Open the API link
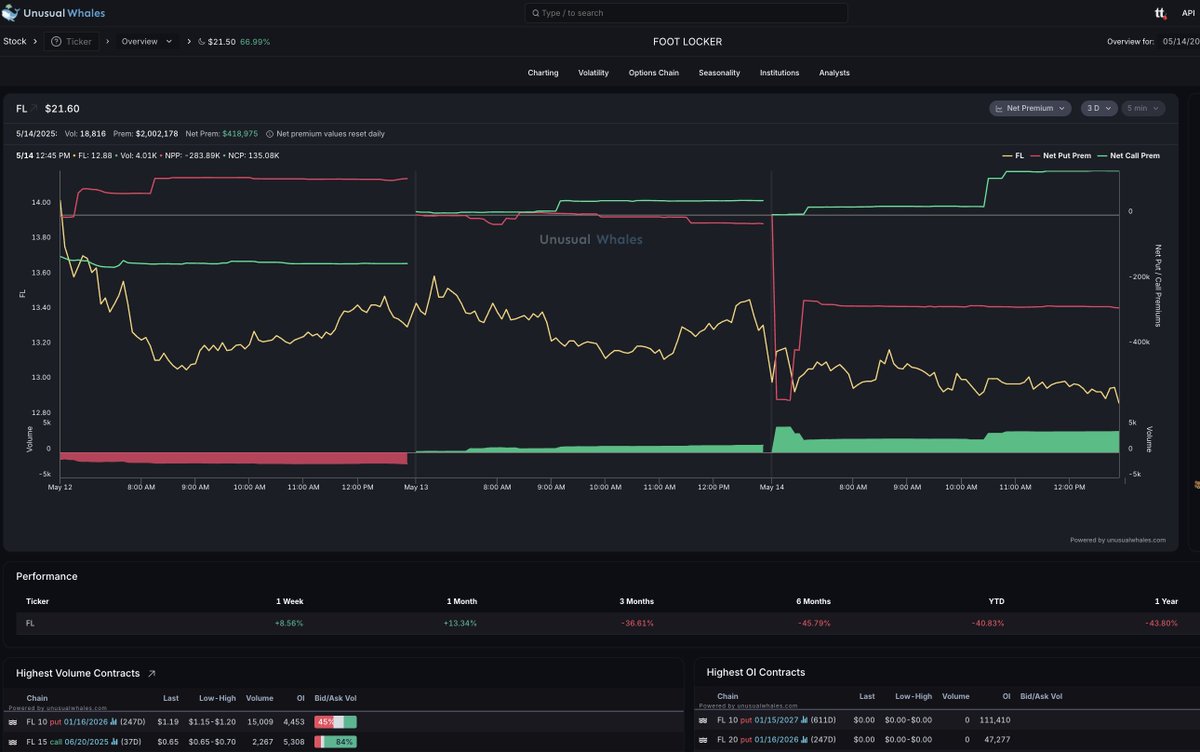 [1187, 13]
